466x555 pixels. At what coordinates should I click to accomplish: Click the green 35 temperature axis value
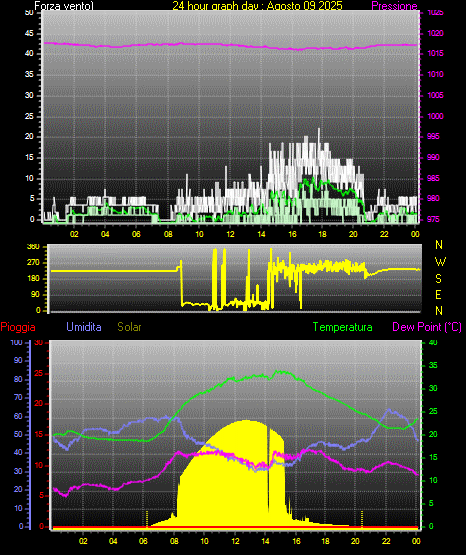433,365
